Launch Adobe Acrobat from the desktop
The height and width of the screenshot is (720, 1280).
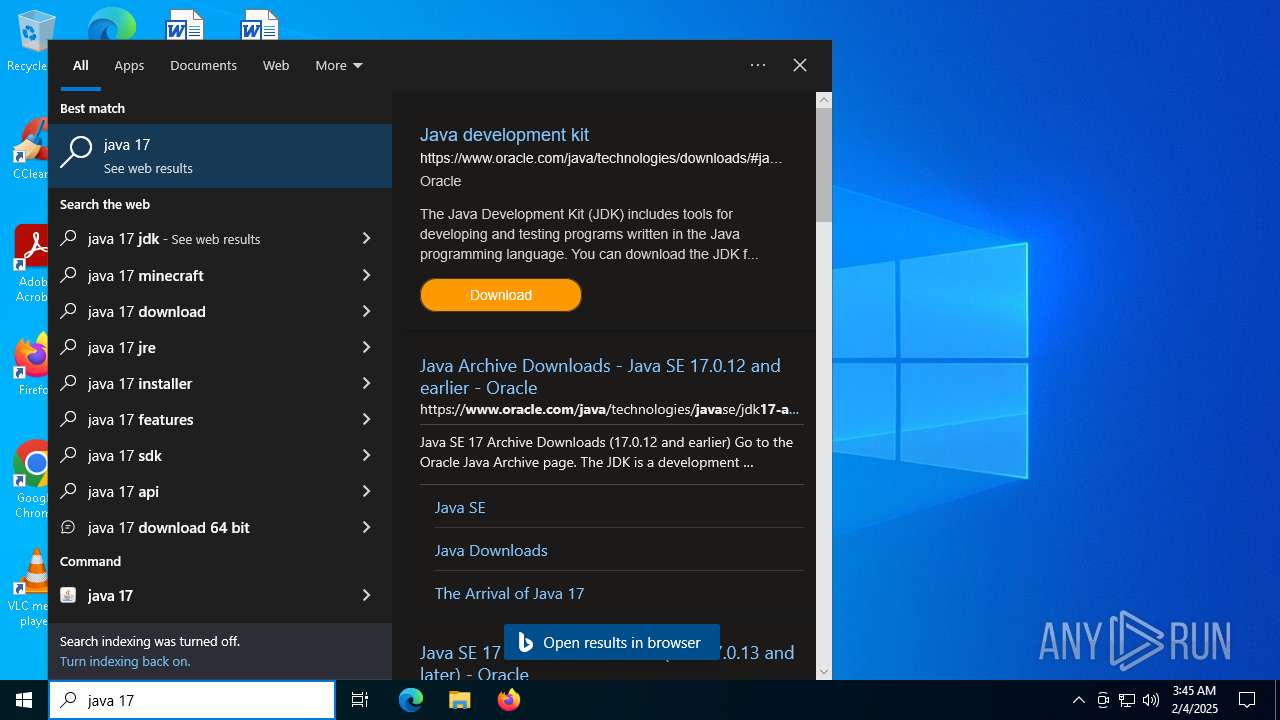(30, 263)
